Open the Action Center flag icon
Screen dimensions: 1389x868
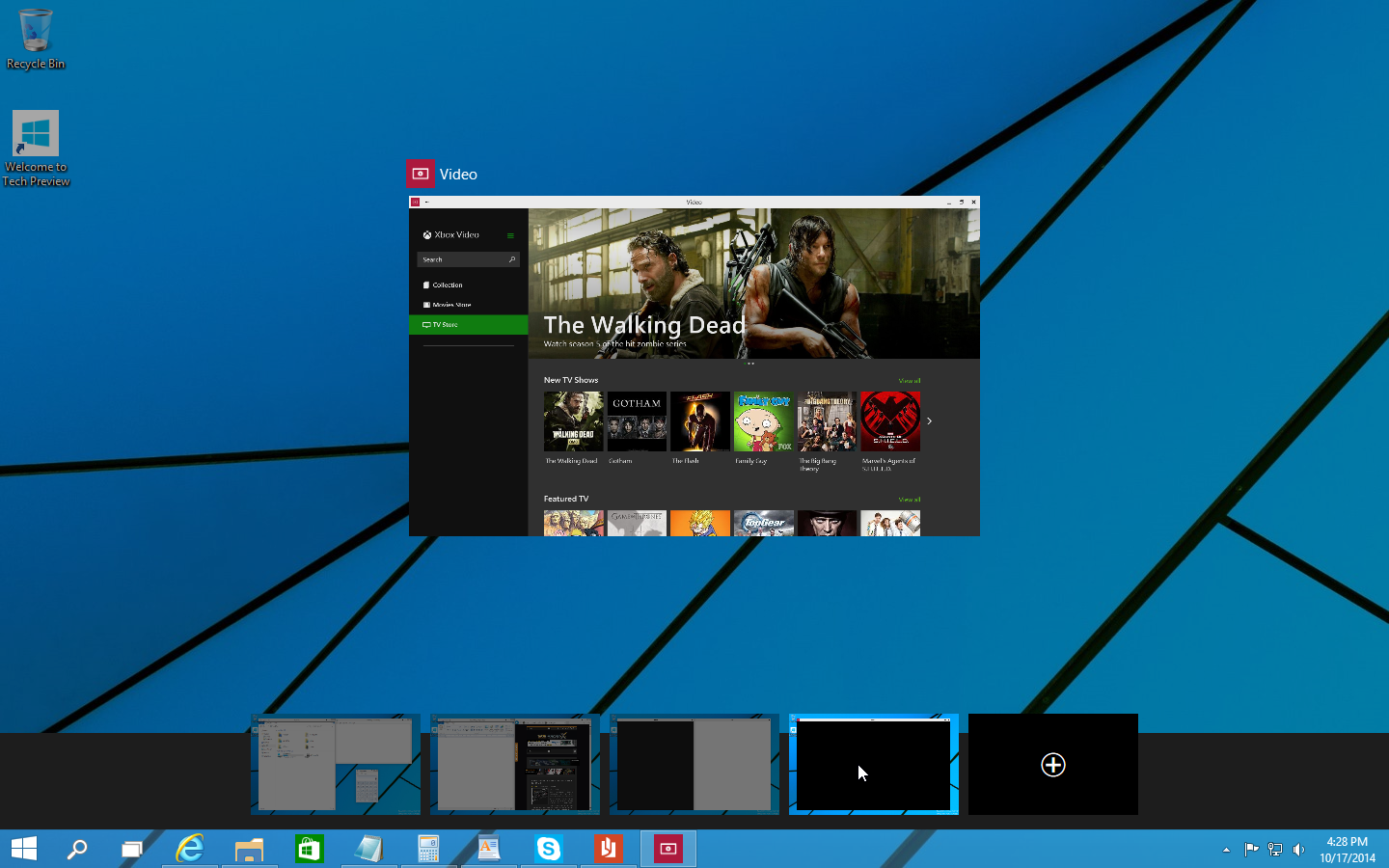click(1251, 850)
